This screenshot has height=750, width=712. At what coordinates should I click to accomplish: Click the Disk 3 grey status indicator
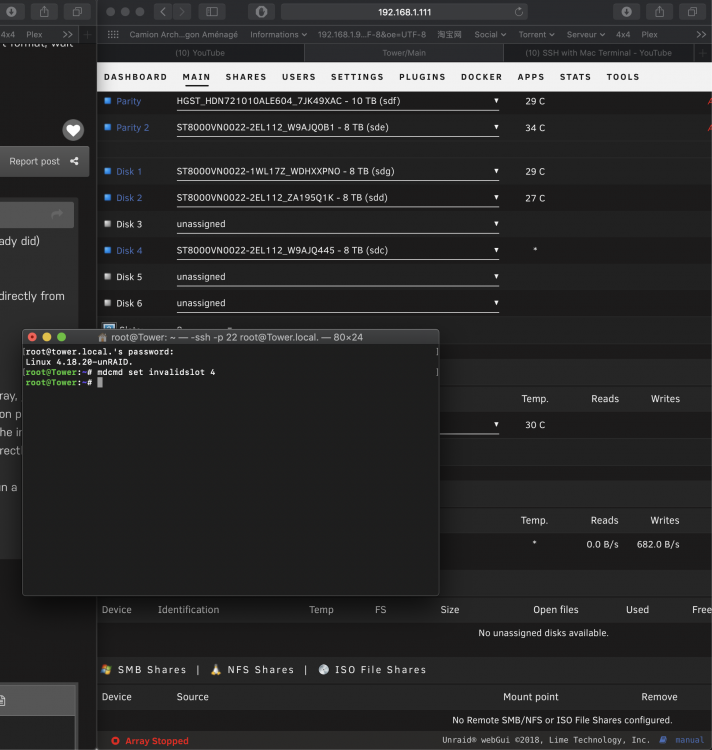(108, 224)
